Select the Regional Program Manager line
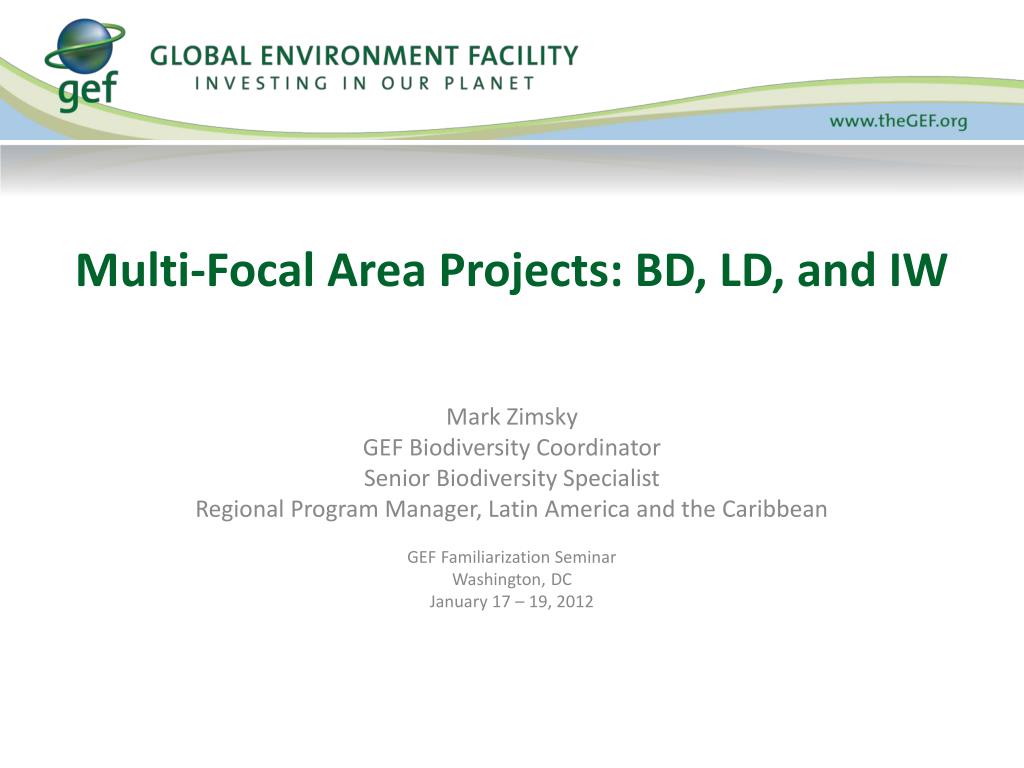This screenshot has width=1024, height=768. (x=511, y=509)
